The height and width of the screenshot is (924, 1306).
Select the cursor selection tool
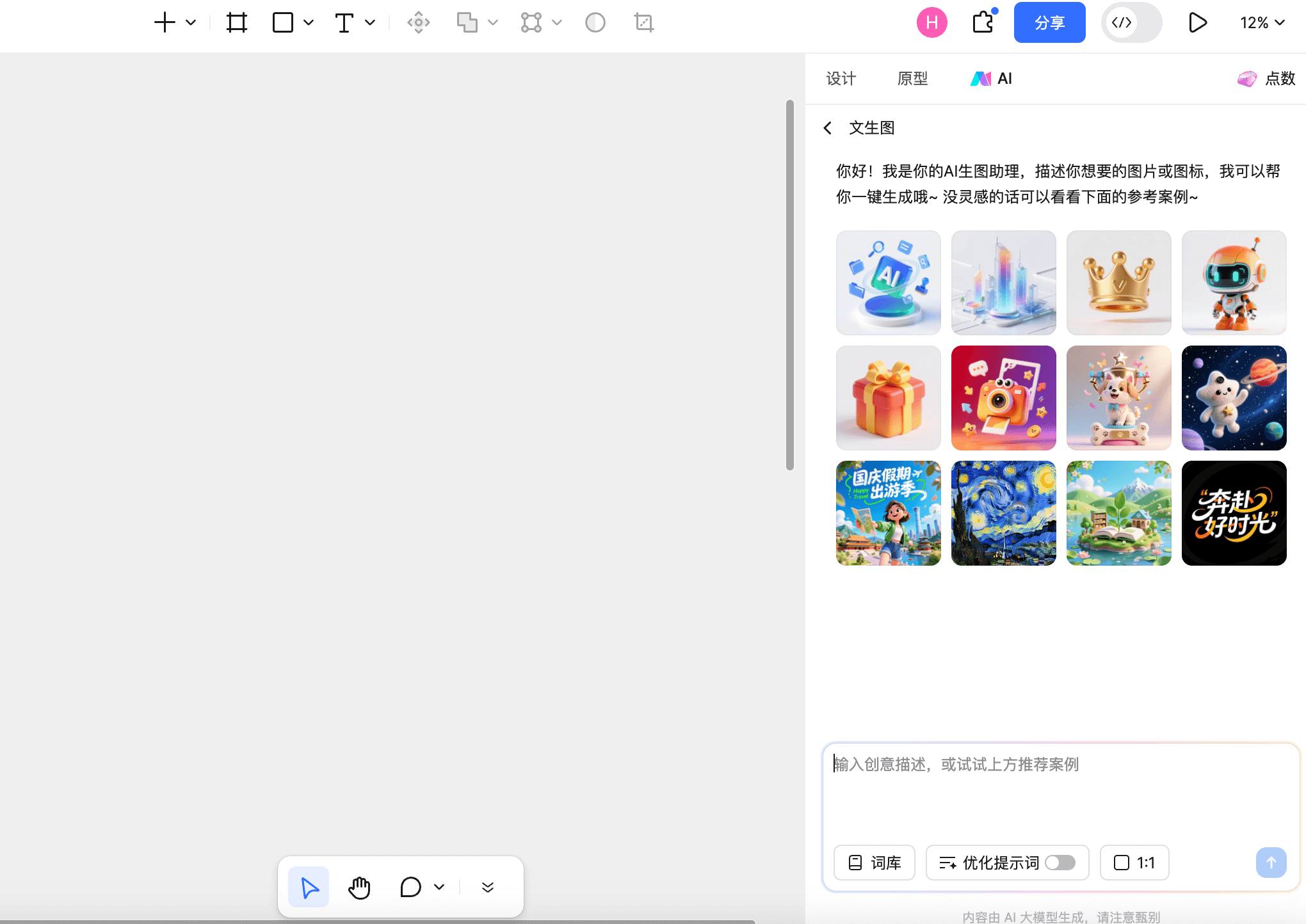308,888
